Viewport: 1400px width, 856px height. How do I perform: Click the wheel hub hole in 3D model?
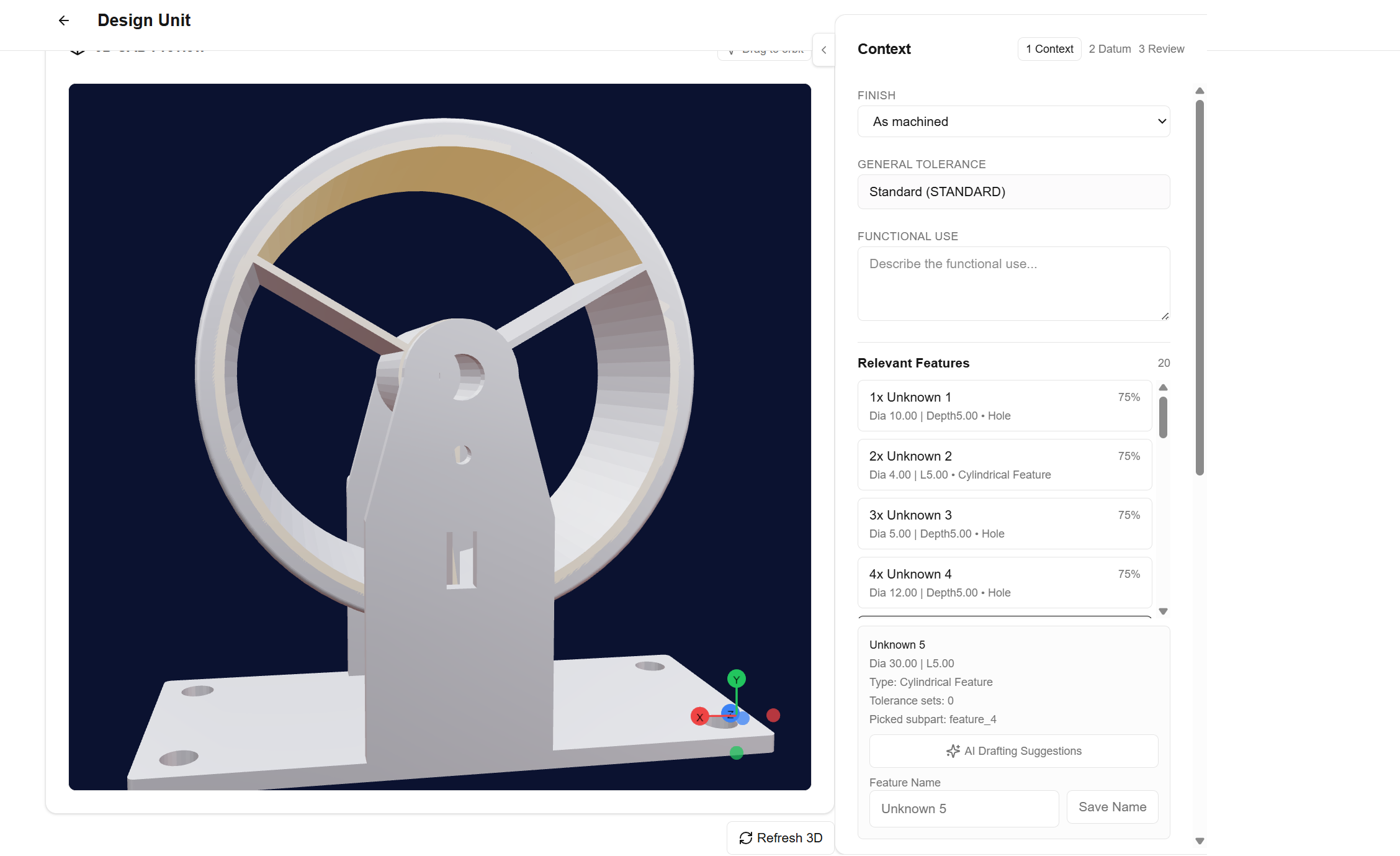click(469, 376)
